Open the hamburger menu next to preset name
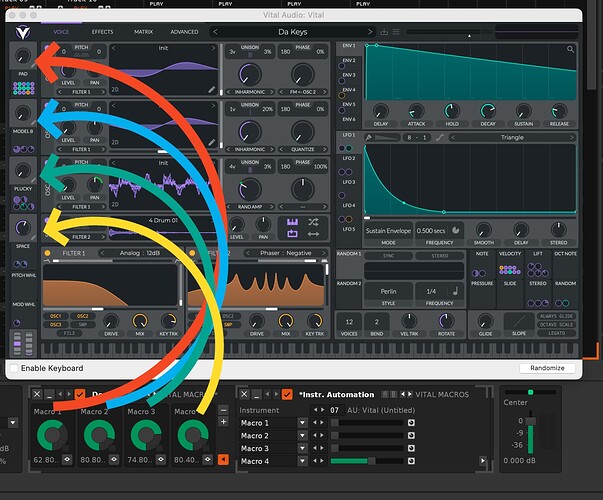Viewport: 603px width, 500px height. [x=396, y=32]
